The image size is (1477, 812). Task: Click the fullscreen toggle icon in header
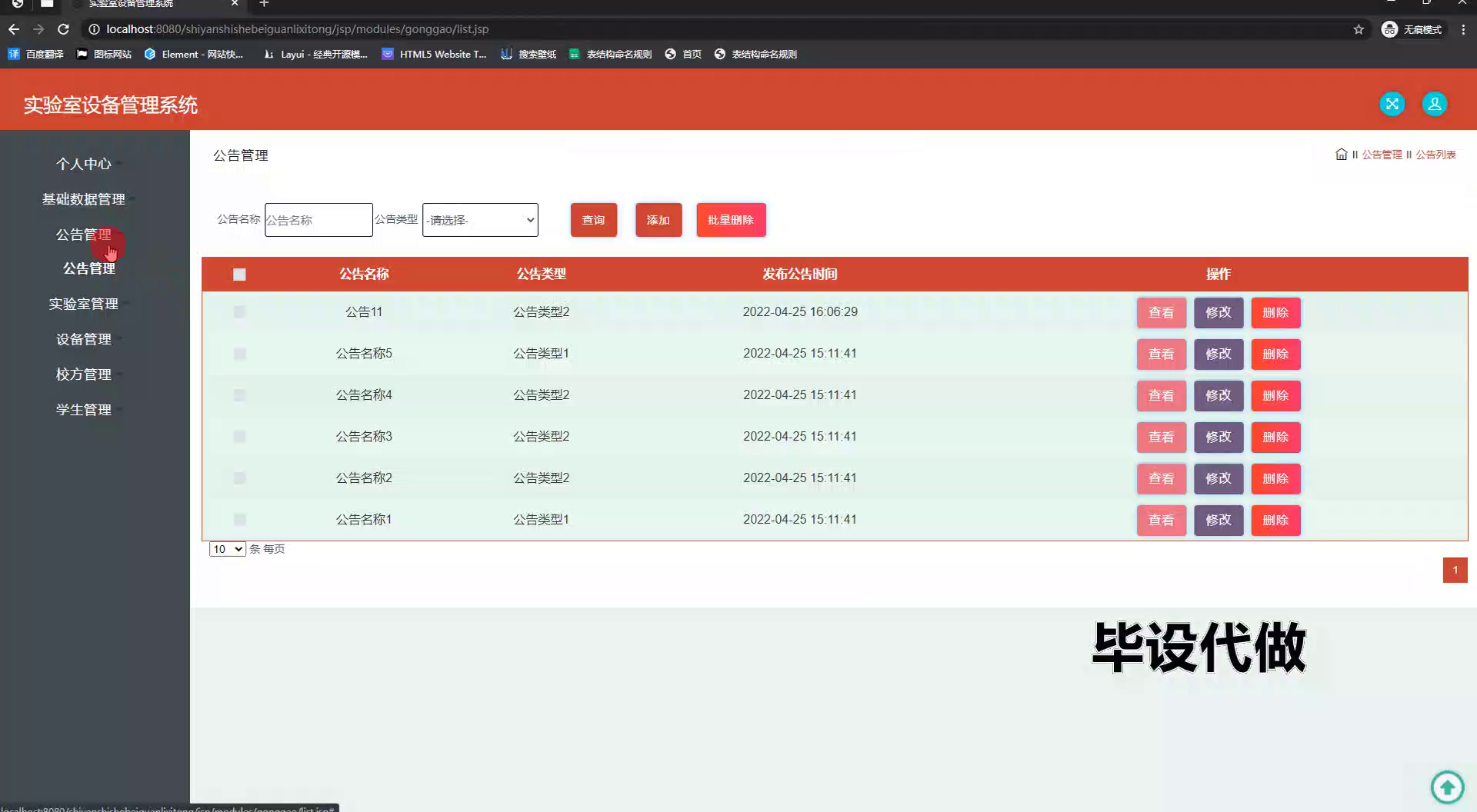(1392, 104)
